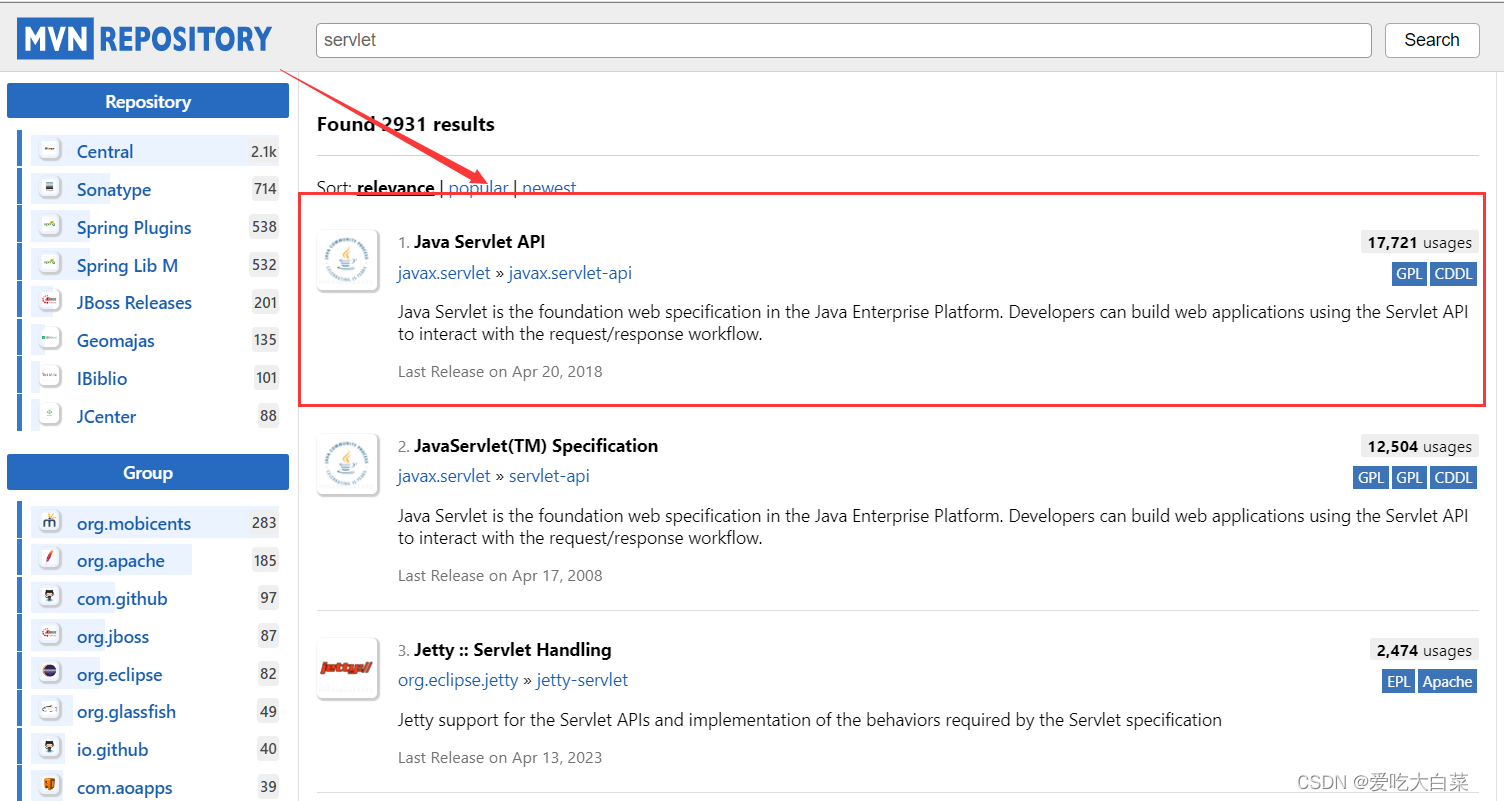Filter by org.jboss group
This screenshot has height=801, width=1504.
coord(113,636)
